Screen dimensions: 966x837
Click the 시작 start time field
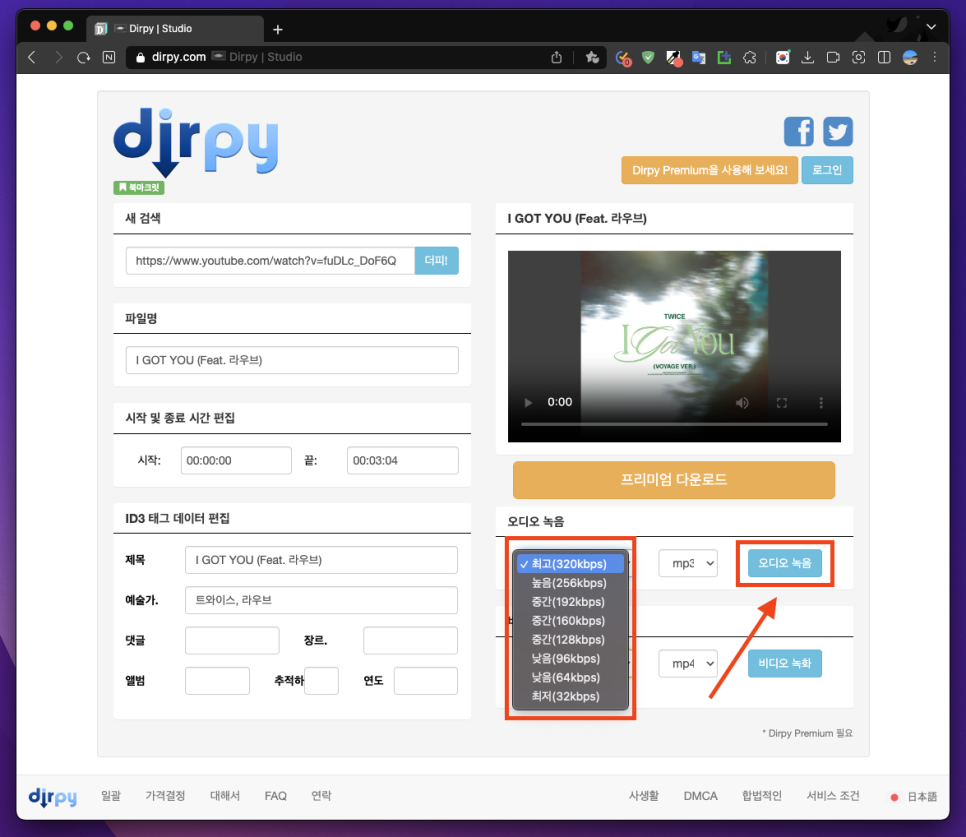pos(236,461)
